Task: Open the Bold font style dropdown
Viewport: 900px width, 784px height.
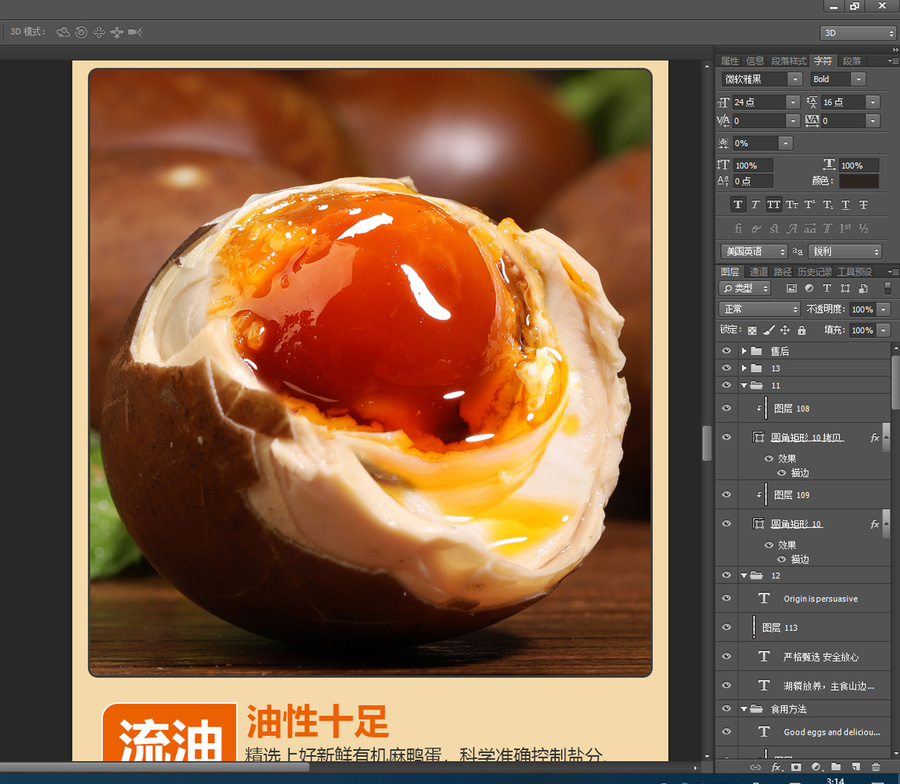Action: pyautogui.click(x=858, y=79)
